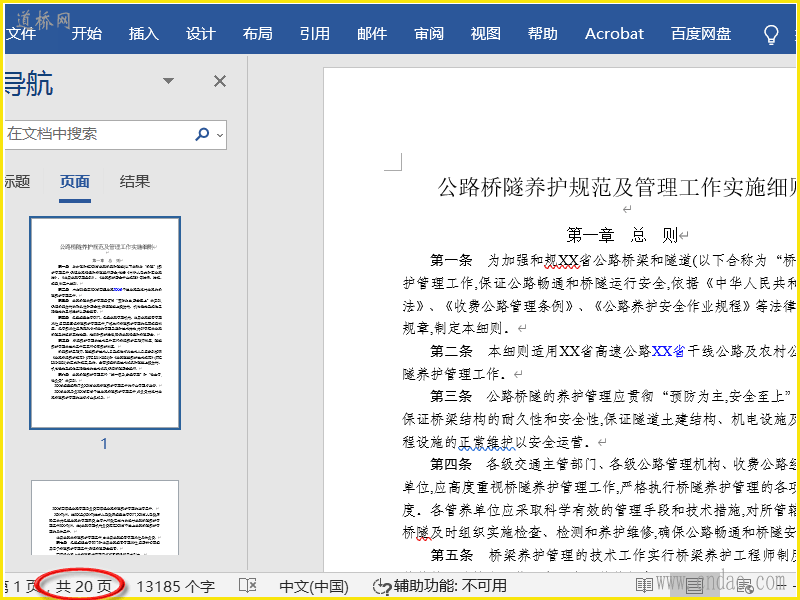This screenshot has width=800, height=600.
Task: Close the navigation pane with X
Action: coord(220,82)
